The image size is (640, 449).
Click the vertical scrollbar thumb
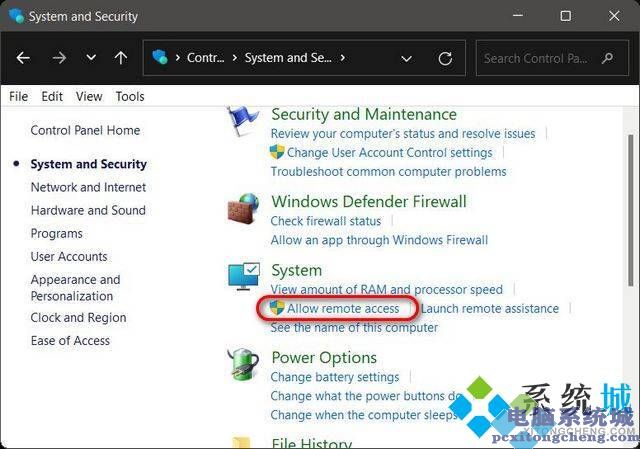[x=631, y=211]
